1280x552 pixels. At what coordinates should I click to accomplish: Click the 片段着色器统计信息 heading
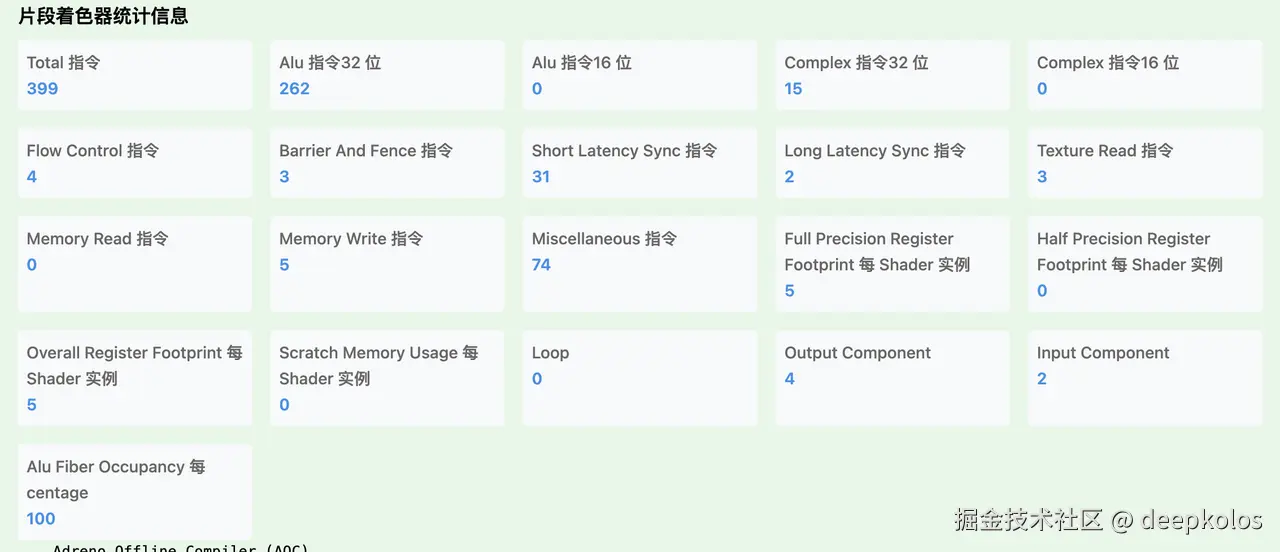pos(103,17)
